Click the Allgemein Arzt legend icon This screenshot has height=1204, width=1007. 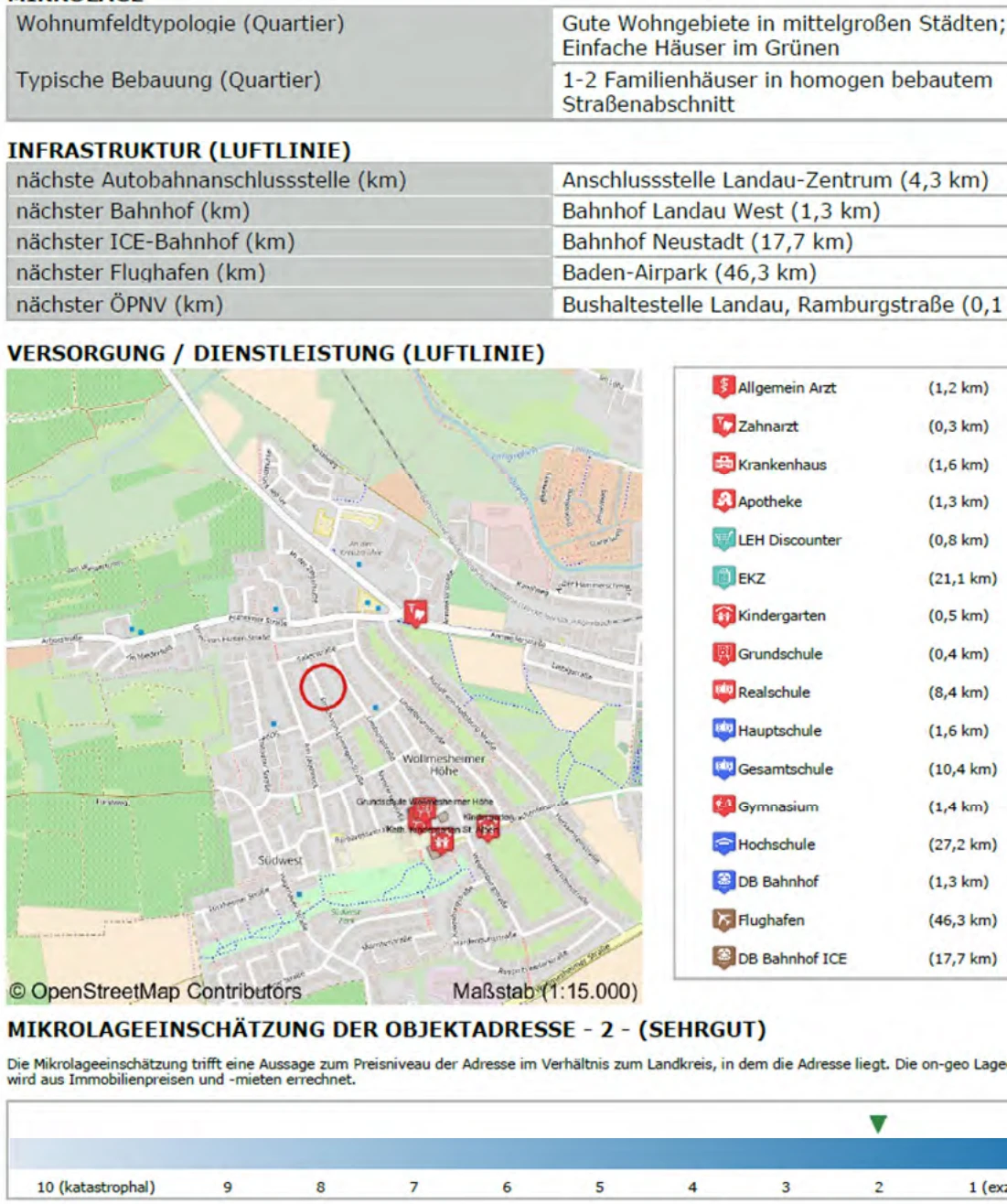pyautogui.click(x=723, y=387)
